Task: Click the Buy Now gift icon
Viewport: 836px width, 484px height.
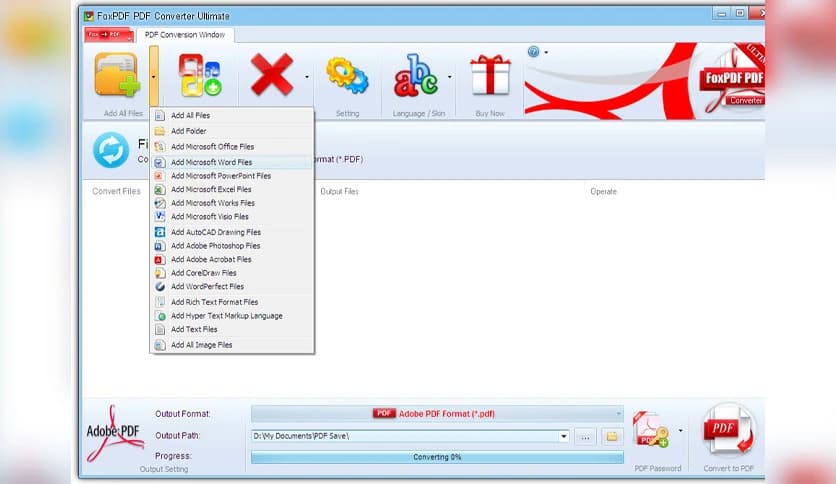Action: pos(490,75)
